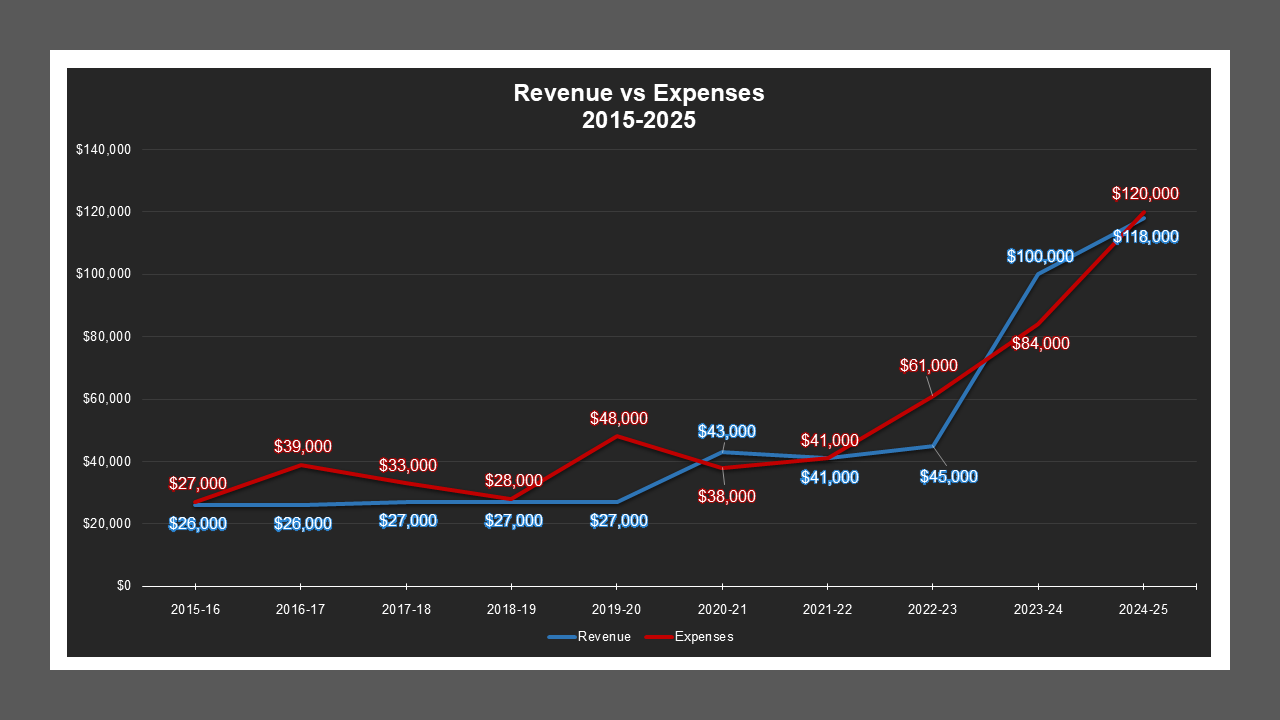
Task: Click the $39,000 expenses data label
Action: point(303,447)
